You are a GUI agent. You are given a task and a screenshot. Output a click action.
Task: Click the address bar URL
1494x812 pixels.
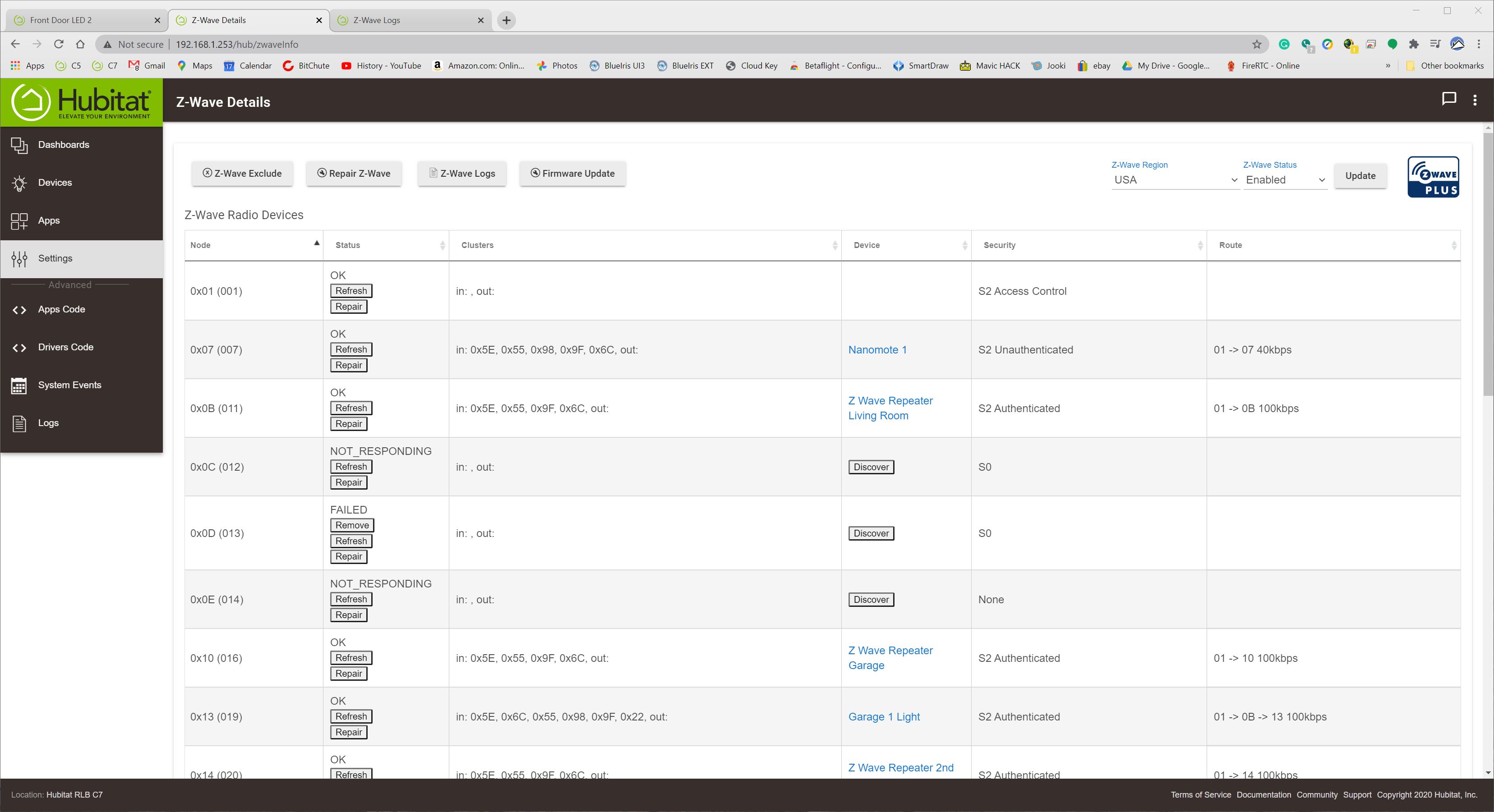click(x=237, y=45)
